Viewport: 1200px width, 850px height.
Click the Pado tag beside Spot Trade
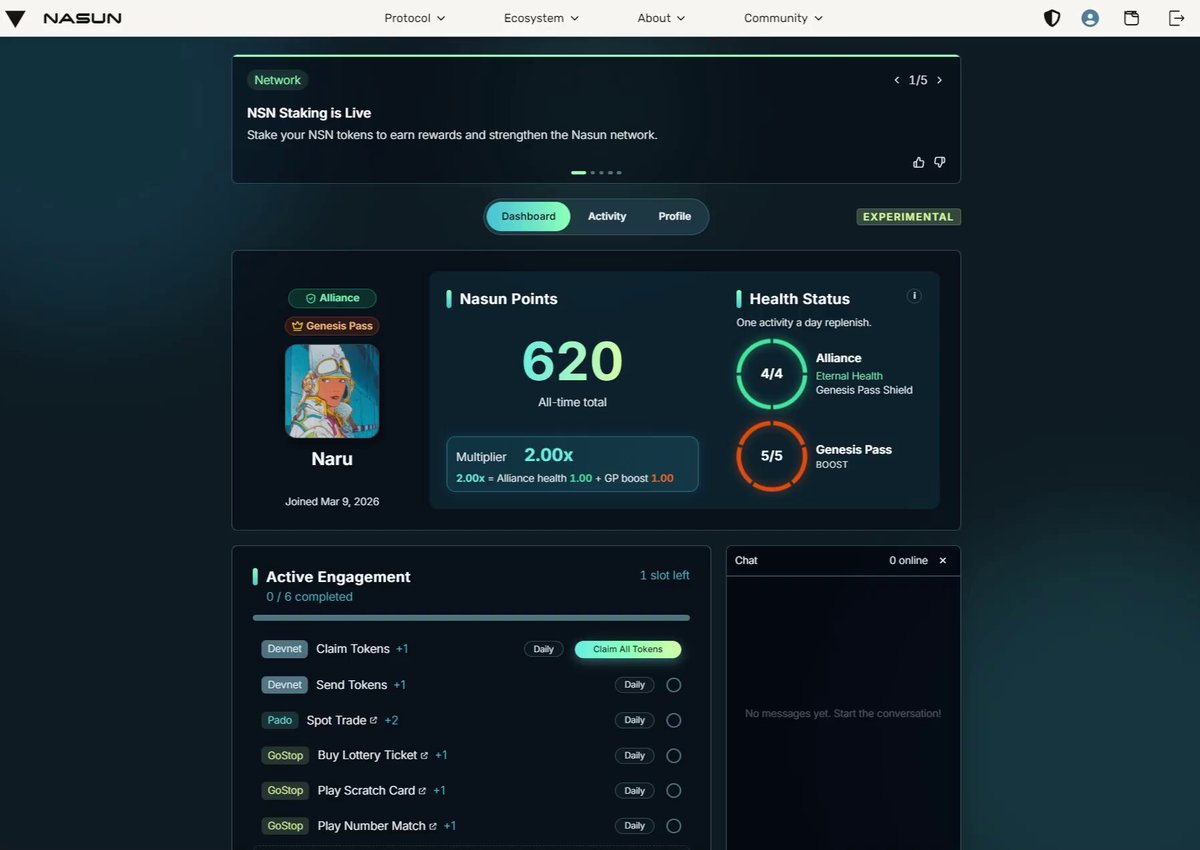pos(280,720)
